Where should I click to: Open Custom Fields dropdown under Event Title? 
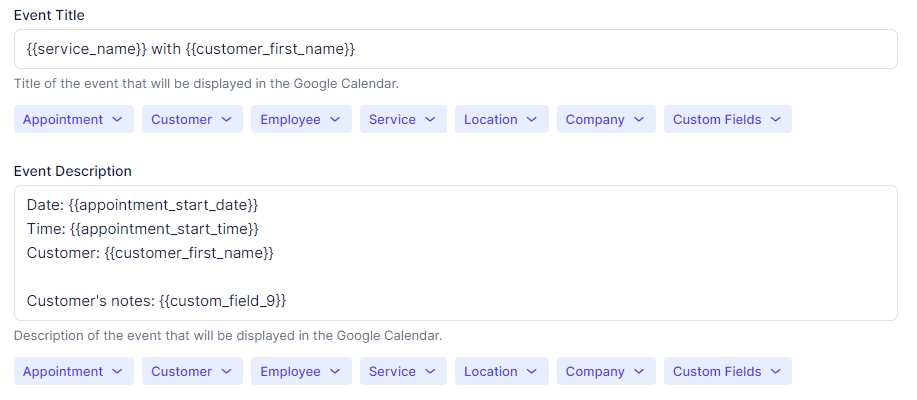(x=727, y=120)
